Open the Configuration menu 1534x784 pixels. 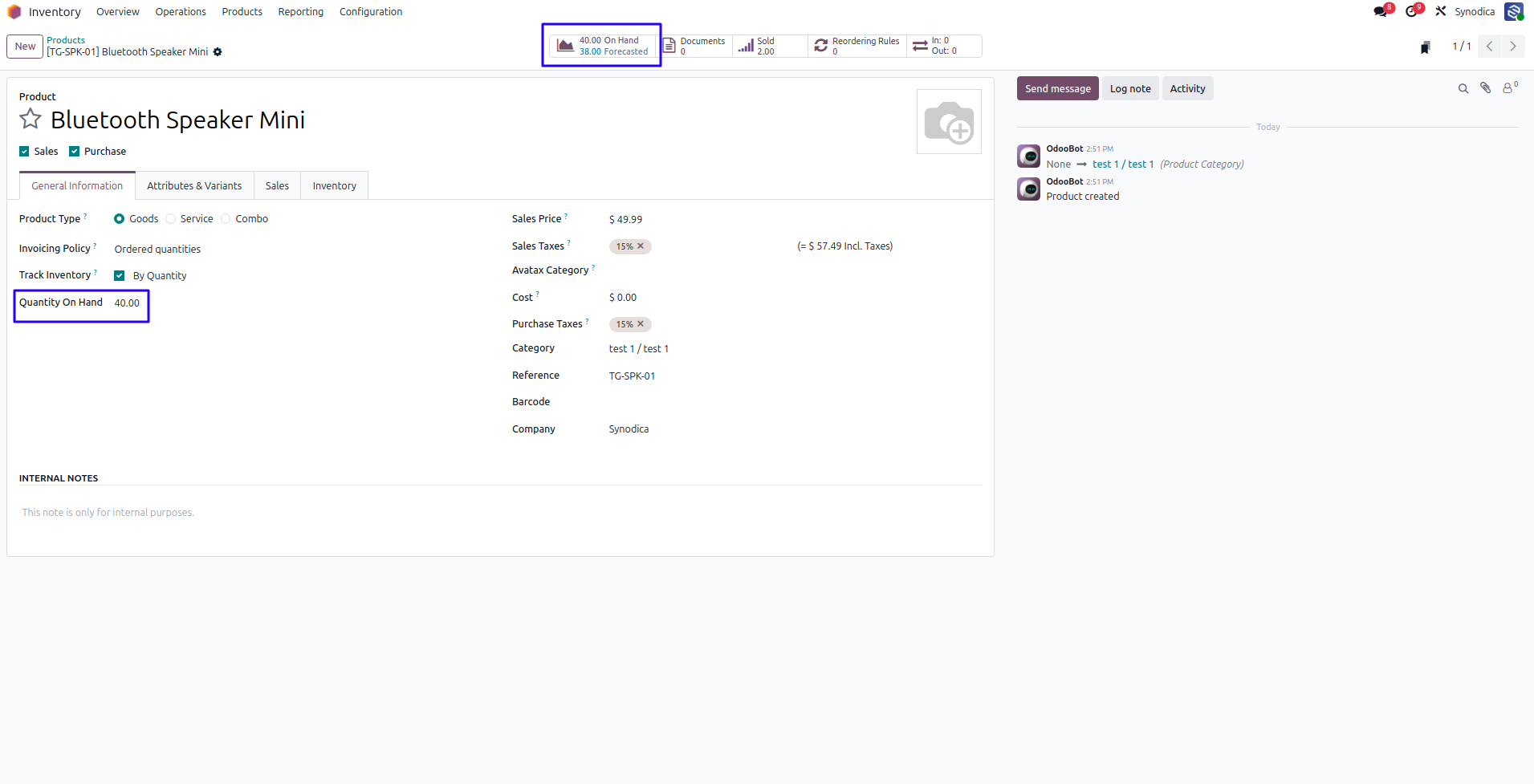(x=371, y=12)
